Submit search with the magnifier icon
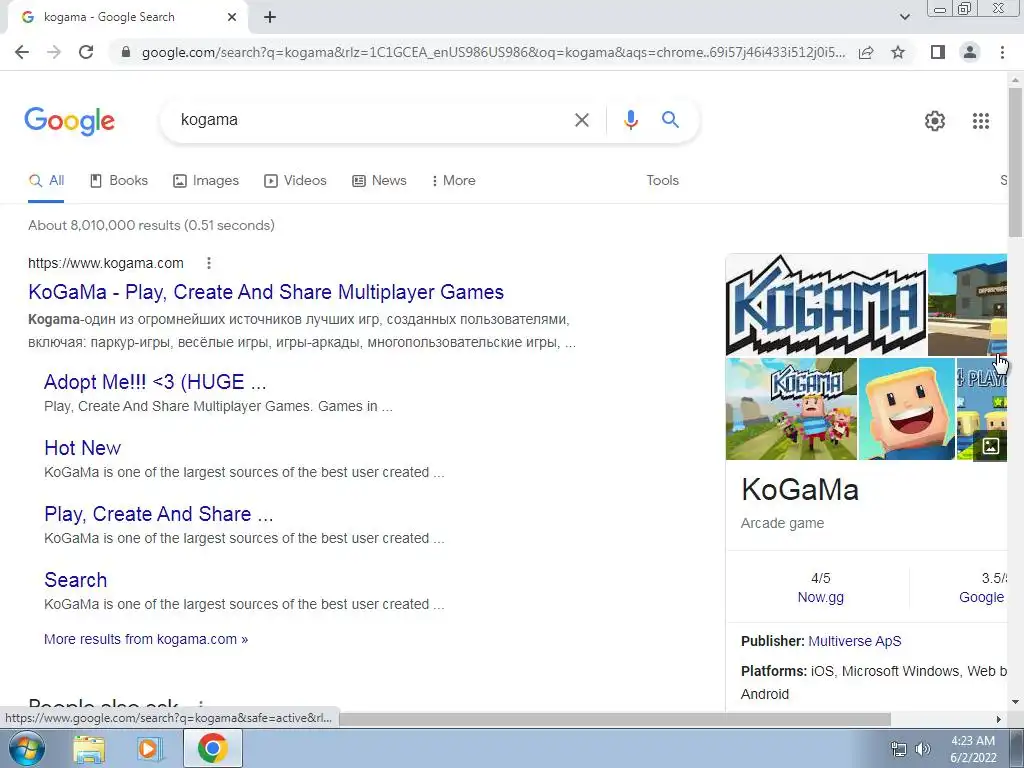1024x768 pixels. click(x=670, y=120)
